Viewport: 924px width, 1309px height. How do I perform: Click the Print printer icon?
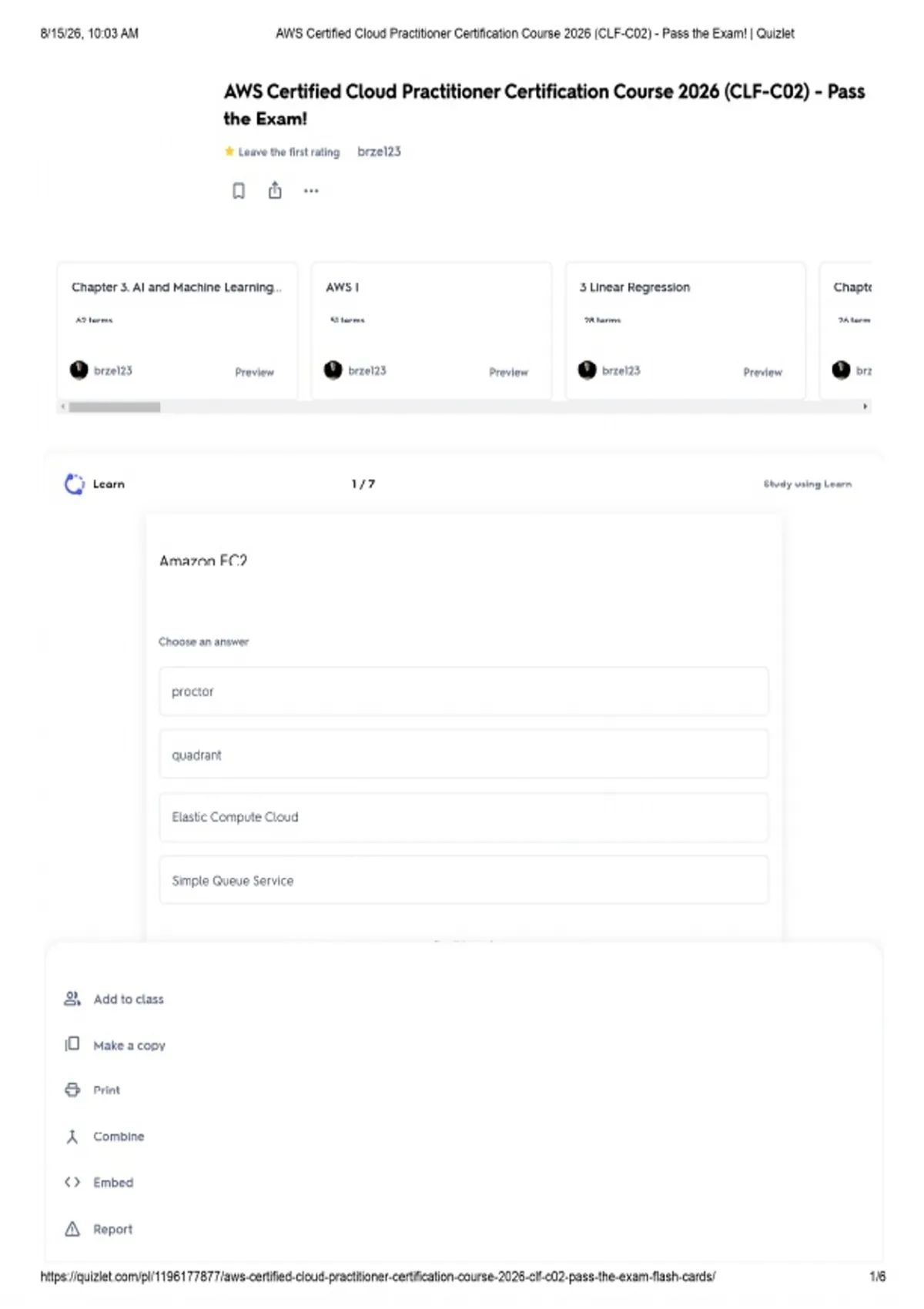tap(72, 1090)
